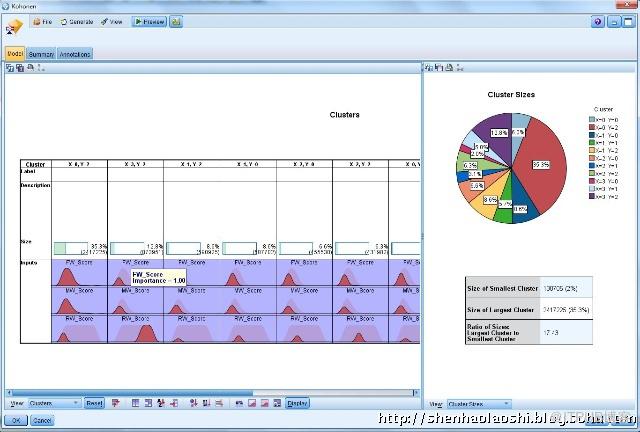Click the Cluster header cell of table
640x432 pixels.
36,164
